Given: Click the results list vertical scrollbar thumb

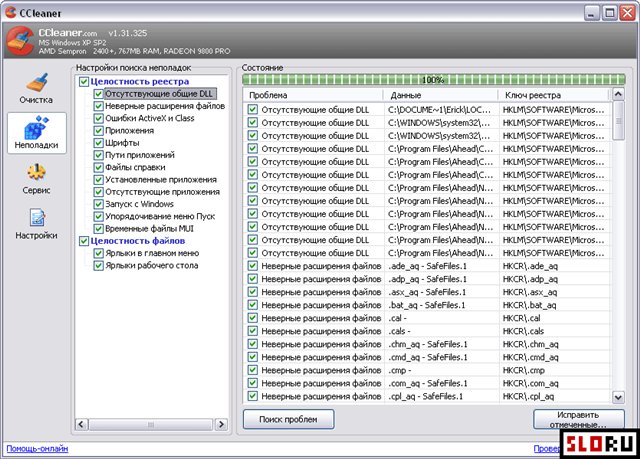Looking at the screenshot, I should click(x=618, y=121).
